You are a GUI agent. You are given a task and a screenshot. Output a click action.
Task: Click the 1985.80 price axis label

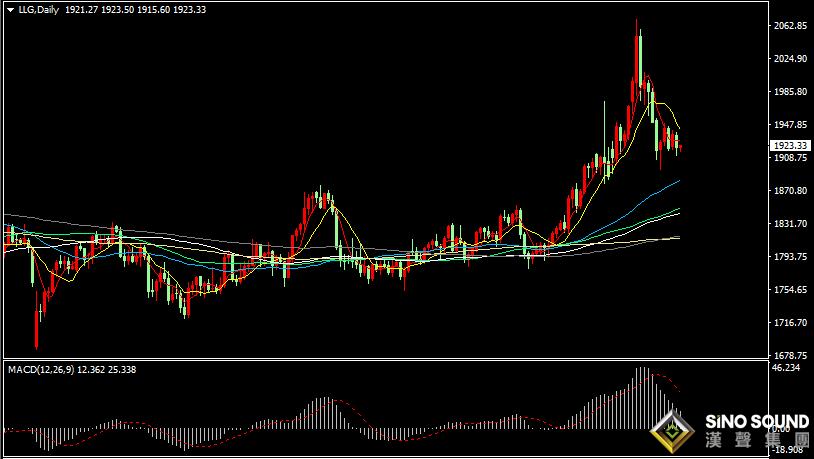[790, 92]
